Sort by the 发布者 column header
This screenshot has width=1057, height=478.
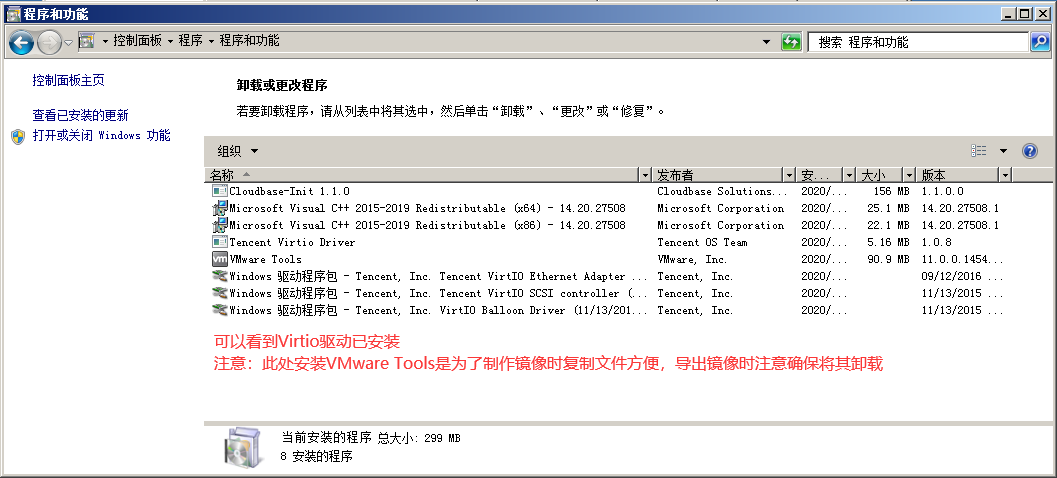tap(718, 175)
